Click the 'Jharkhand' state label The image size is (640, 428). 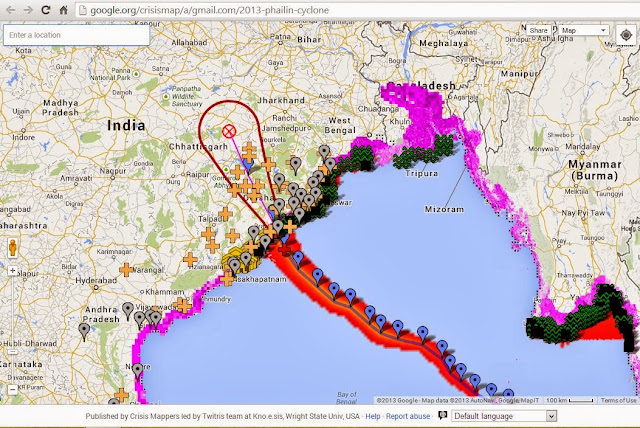pos(281,100)
